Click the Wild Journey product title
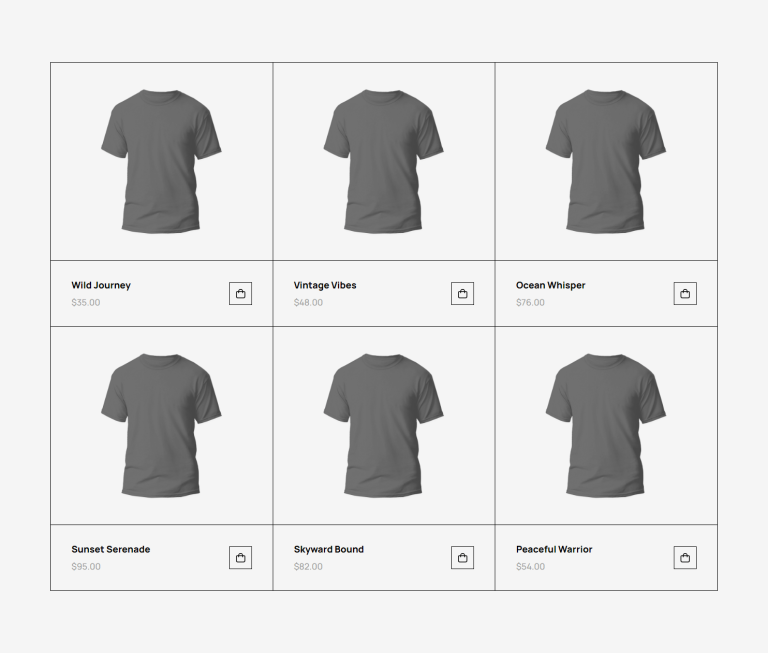 pyautogui.click(x=101, y=285)
